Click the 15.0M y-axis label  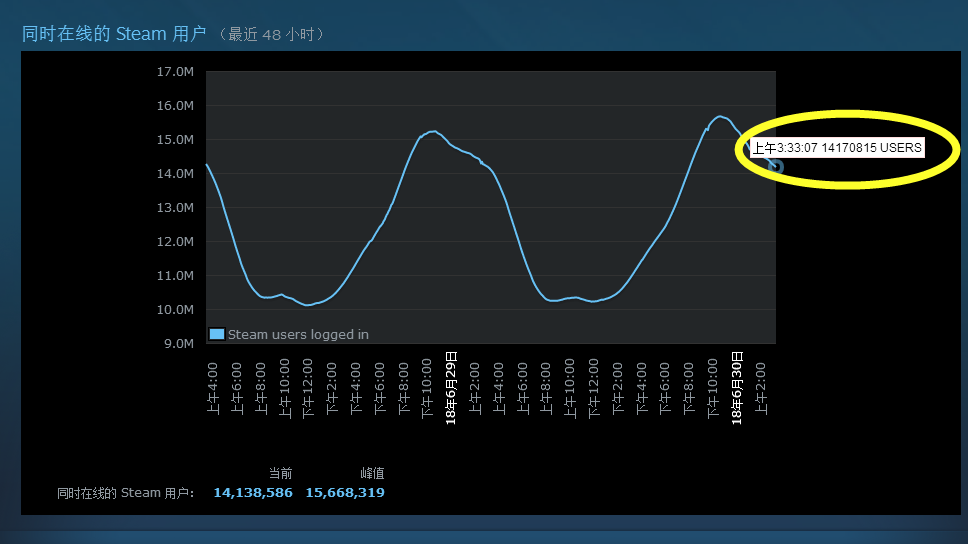175,140
